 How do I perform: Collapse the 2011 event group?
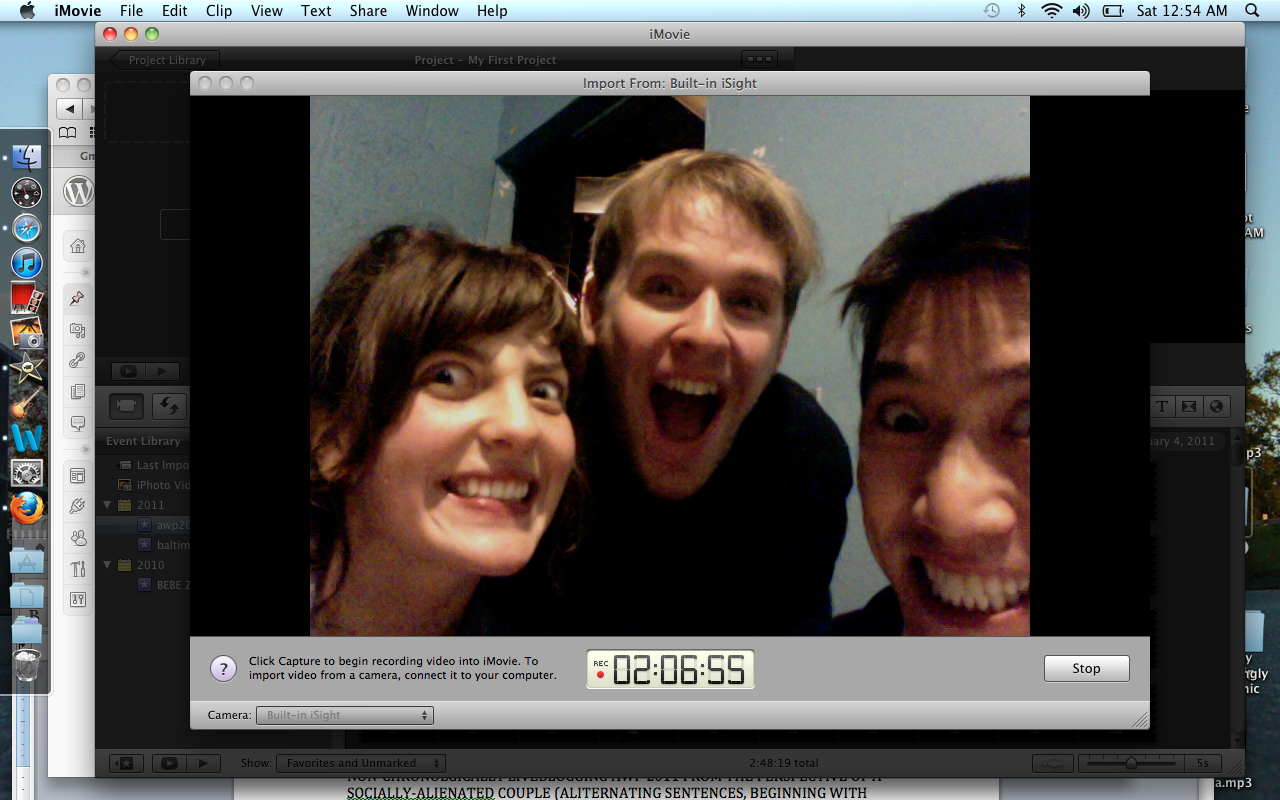(109, 505)
